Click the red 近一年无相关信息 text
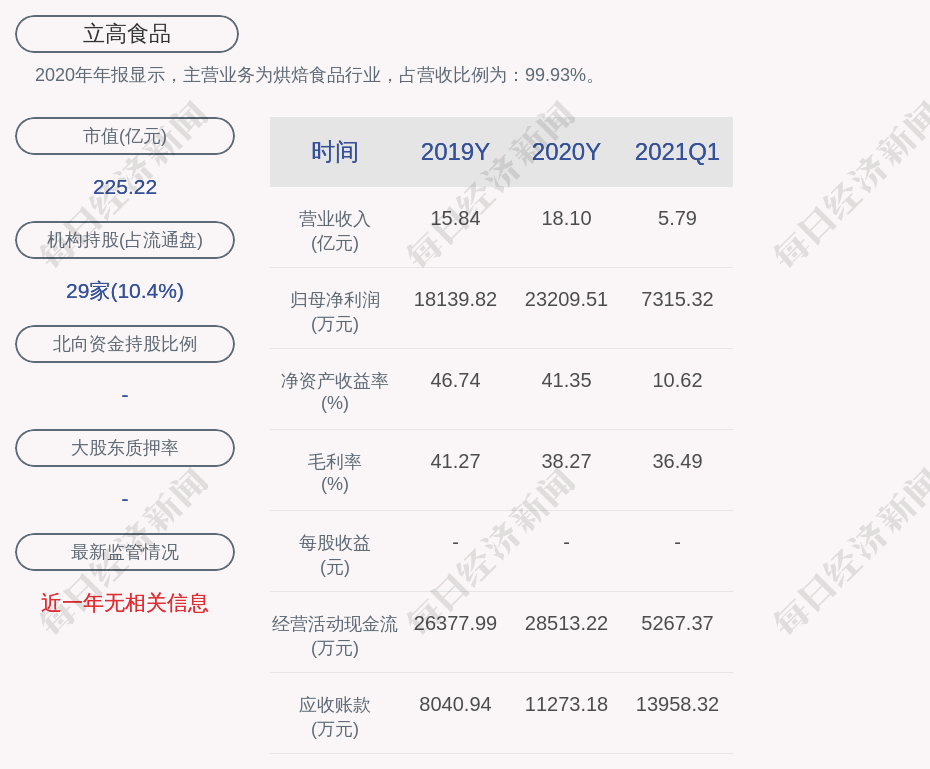Screen dimensions: 930x769 [x=125, y=603]
